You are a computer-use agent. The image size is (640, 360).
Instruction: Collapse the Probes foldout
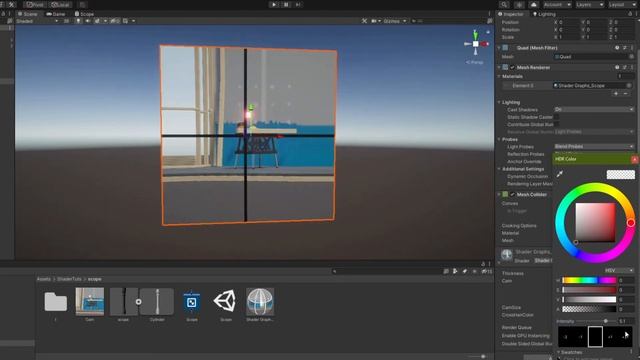(x=499, y=139)
